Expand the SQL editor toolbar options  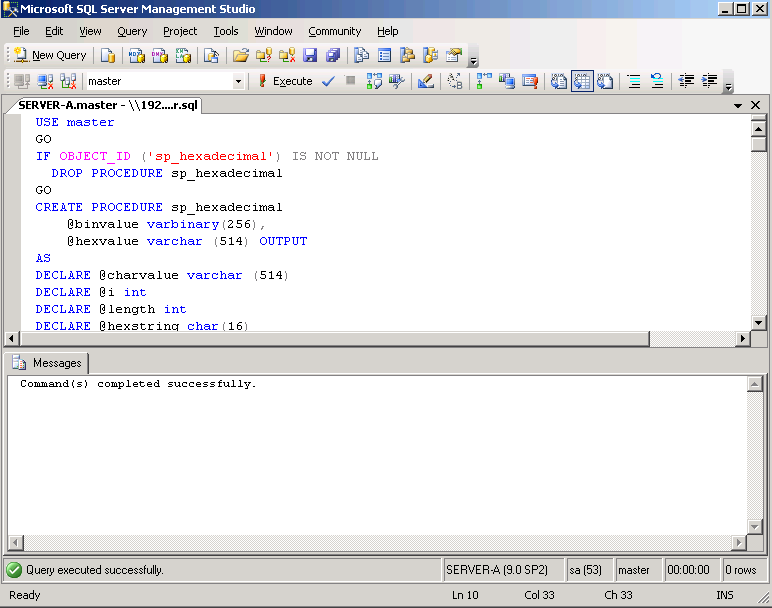(x=728, y=85)
